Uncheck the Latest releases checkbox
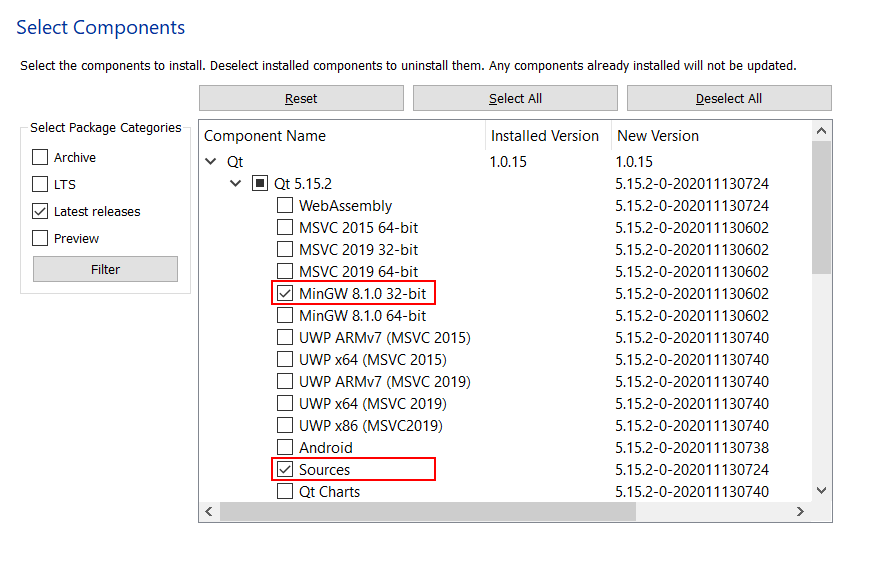Screen dimensions: 891x562 click(x=40, y=211)
